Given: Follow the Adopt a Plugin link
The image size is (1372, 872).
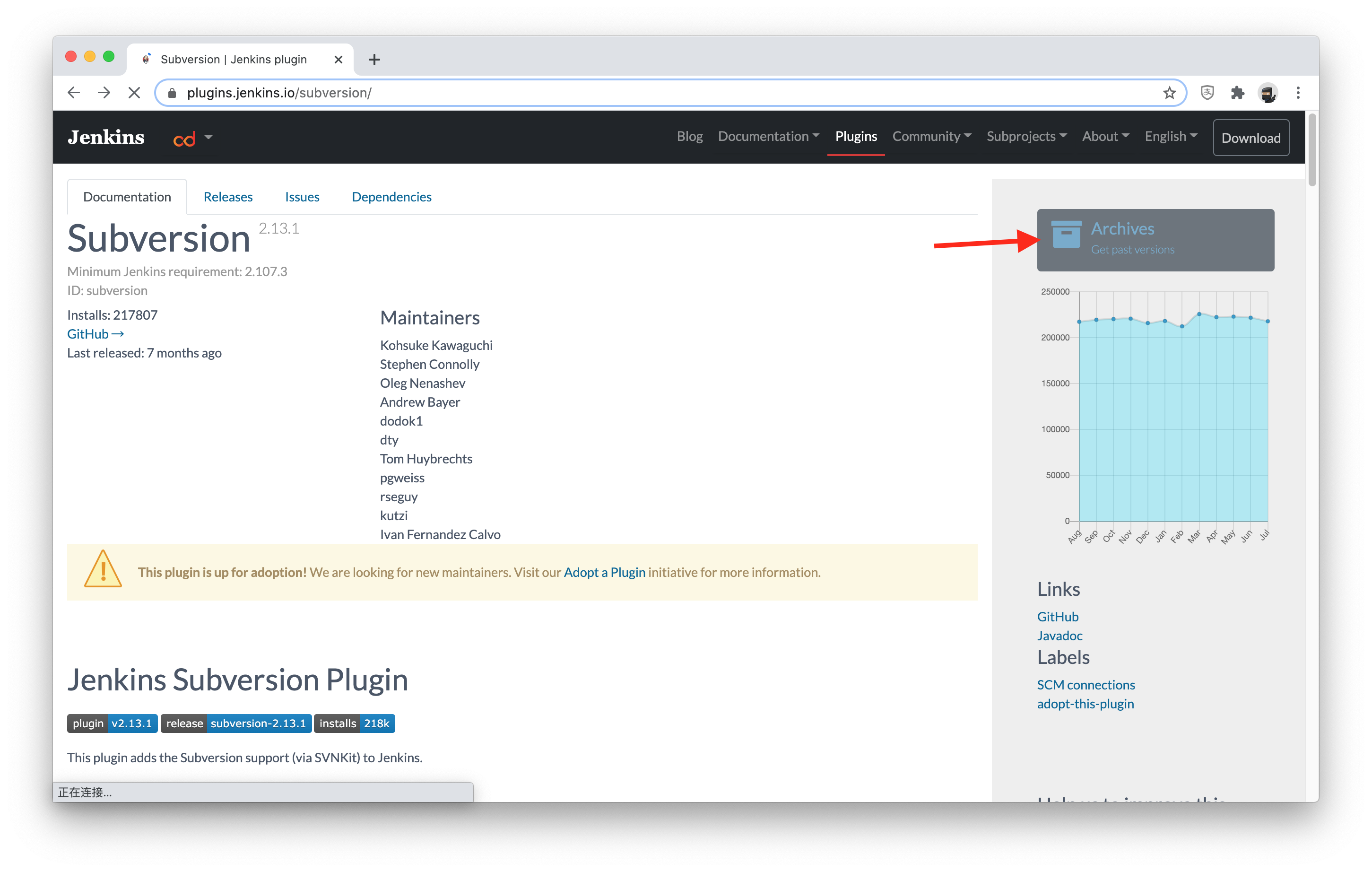Looking at the screenshot, I should click(604, 572).
